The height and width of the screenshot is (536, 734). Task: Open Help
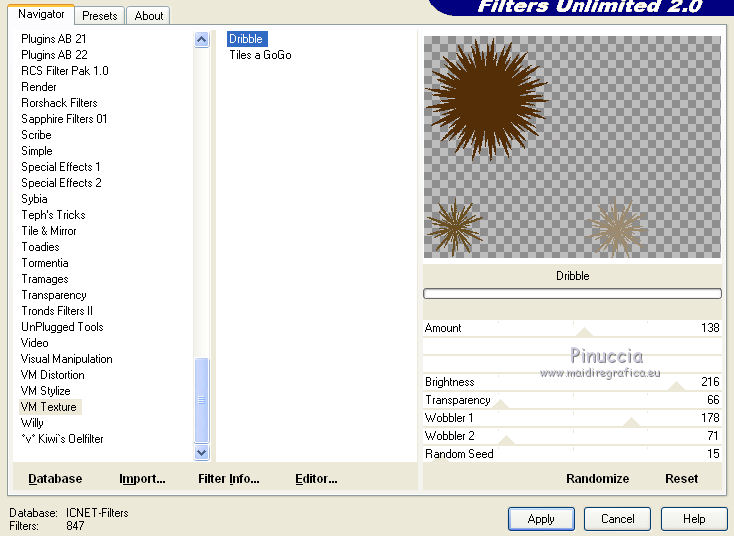694,519
